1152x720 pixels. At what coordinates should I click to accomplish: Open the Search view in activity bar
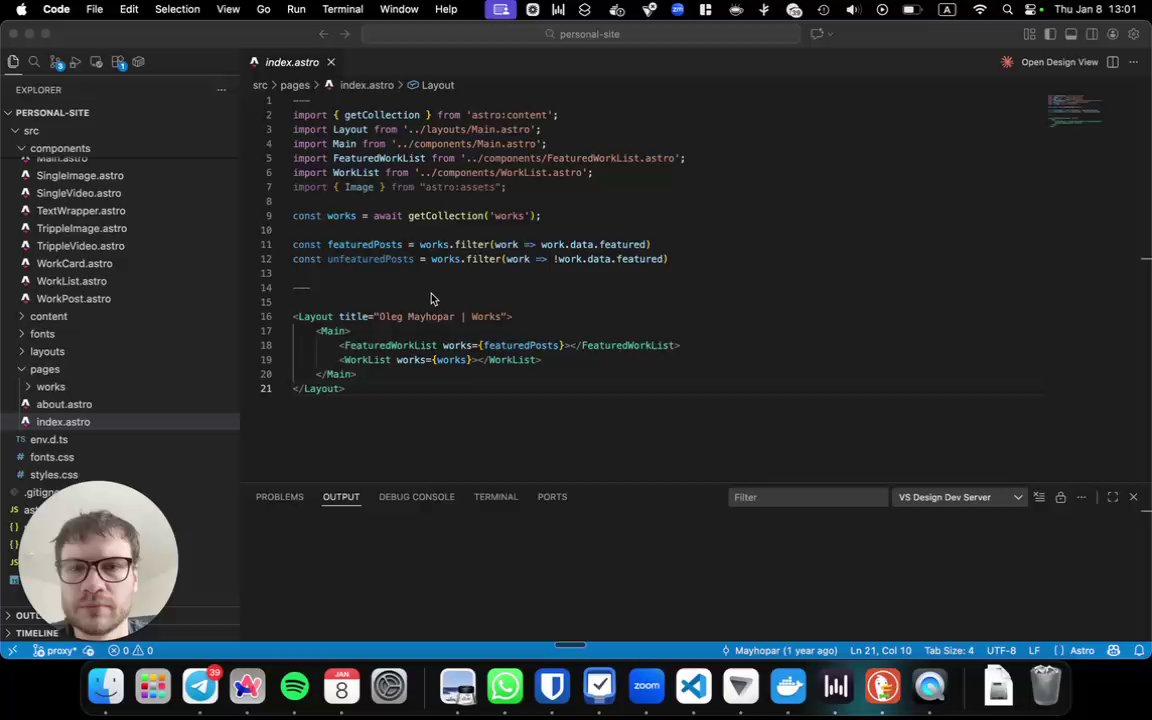[x=34, y=62]
